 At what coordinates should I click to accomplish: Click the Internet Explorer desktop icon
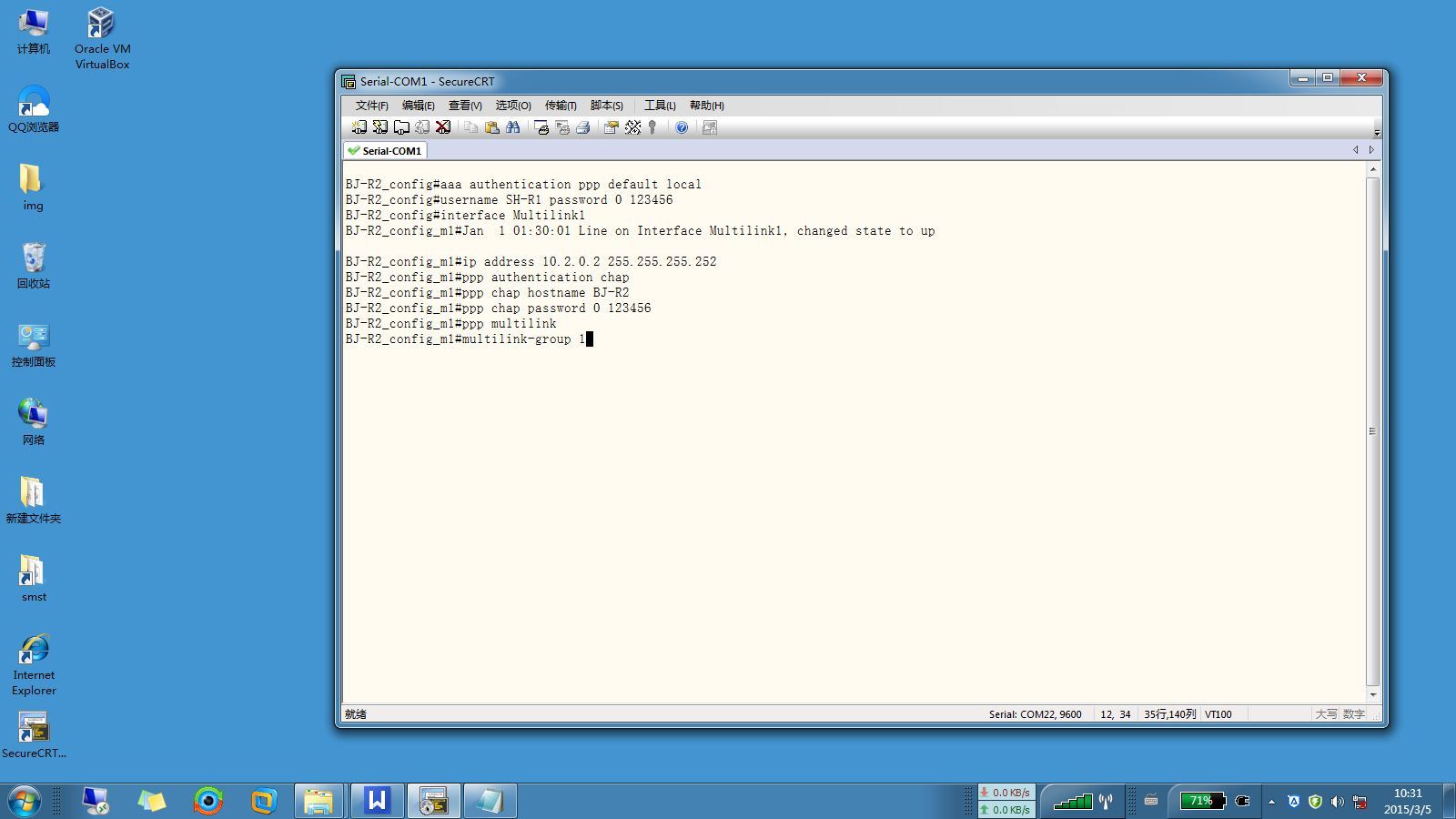pos(34,665)
